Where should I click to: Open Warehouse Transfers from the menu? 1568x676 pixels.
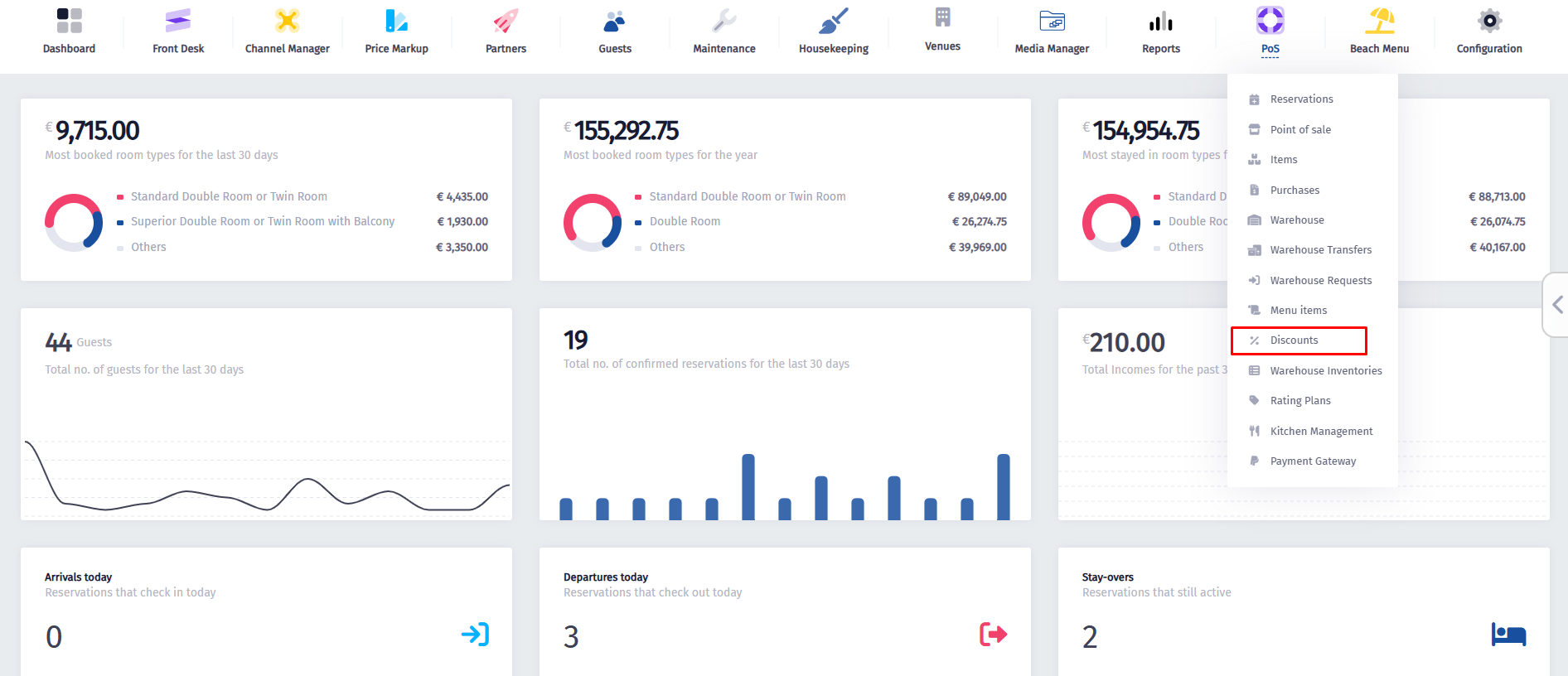[1320, 250]
